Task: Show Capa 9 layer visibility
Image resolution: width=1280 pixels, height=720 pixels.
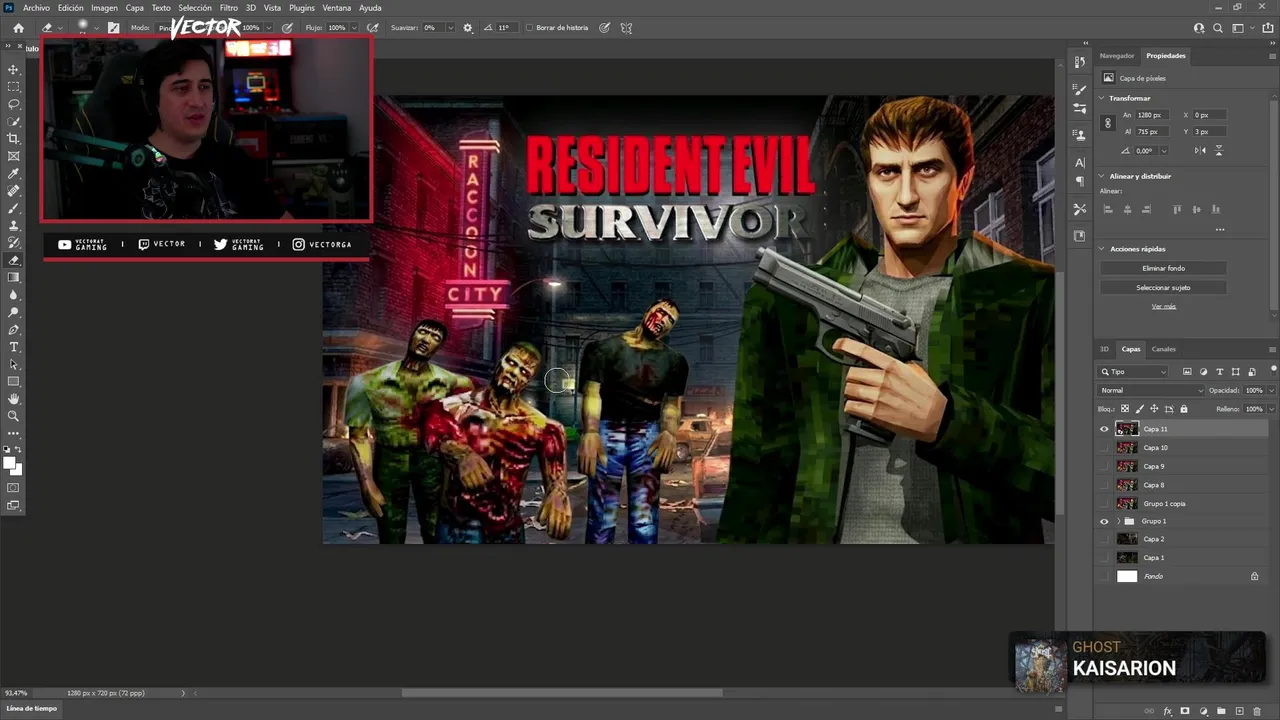Action: pos(1105,466)
